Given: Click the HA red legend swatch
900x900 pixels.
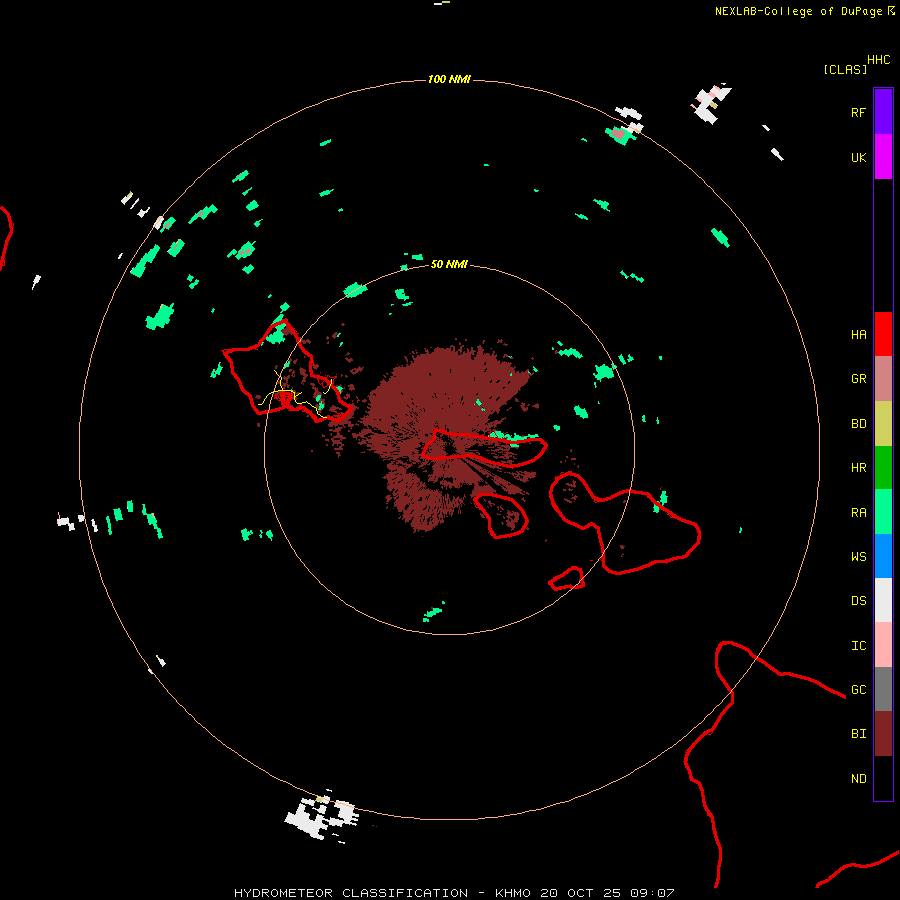Looking at the screenshot, I should click(x=883, y=334).
